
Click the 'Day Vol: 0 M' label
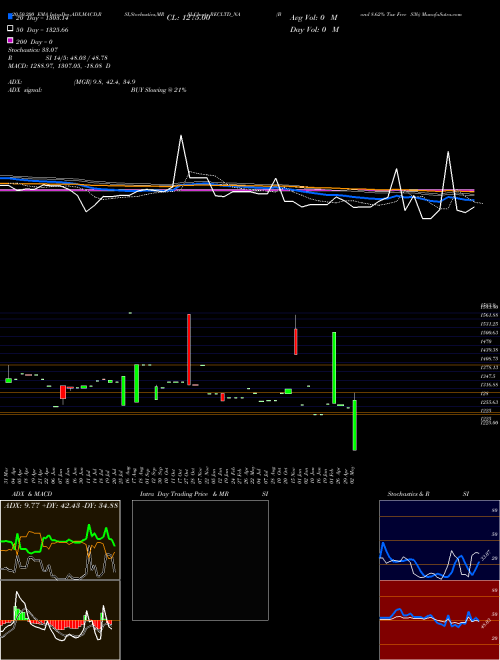[x=314, y=29]
